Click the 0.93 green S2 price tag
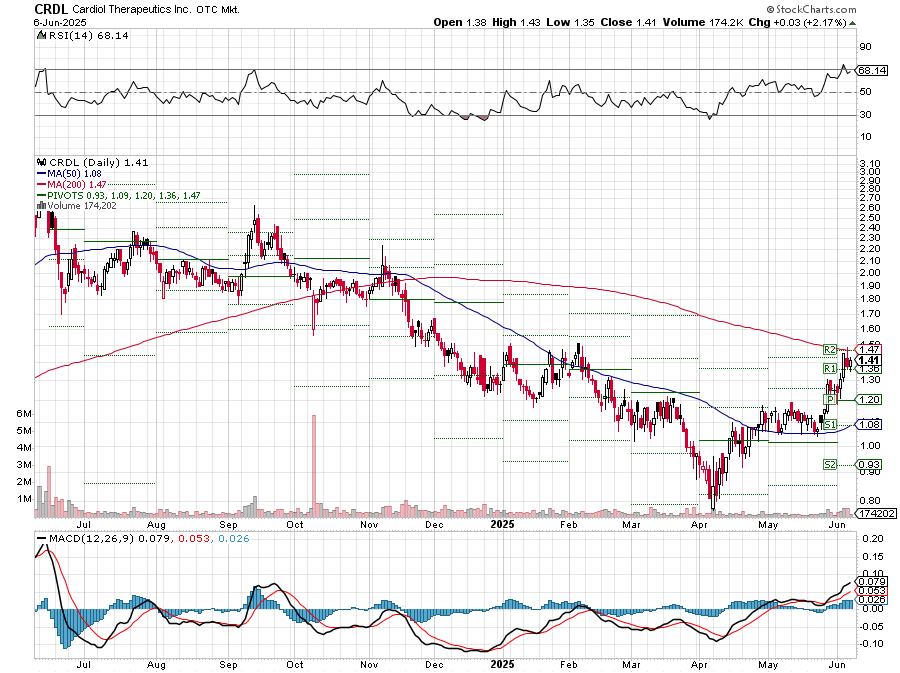Image resolution: width=900 pixels, height=673 pixels. click(870, 464)
